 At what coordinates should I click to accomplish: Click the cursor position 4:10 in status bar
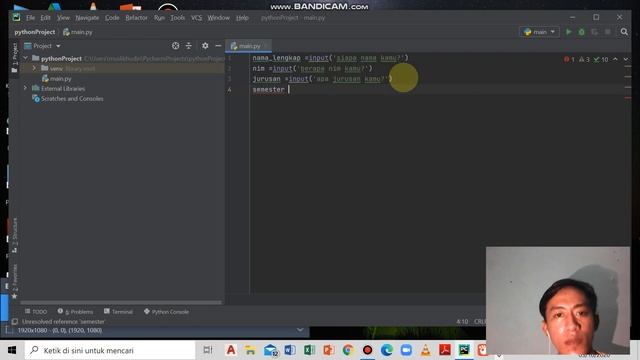pos(462,322)
